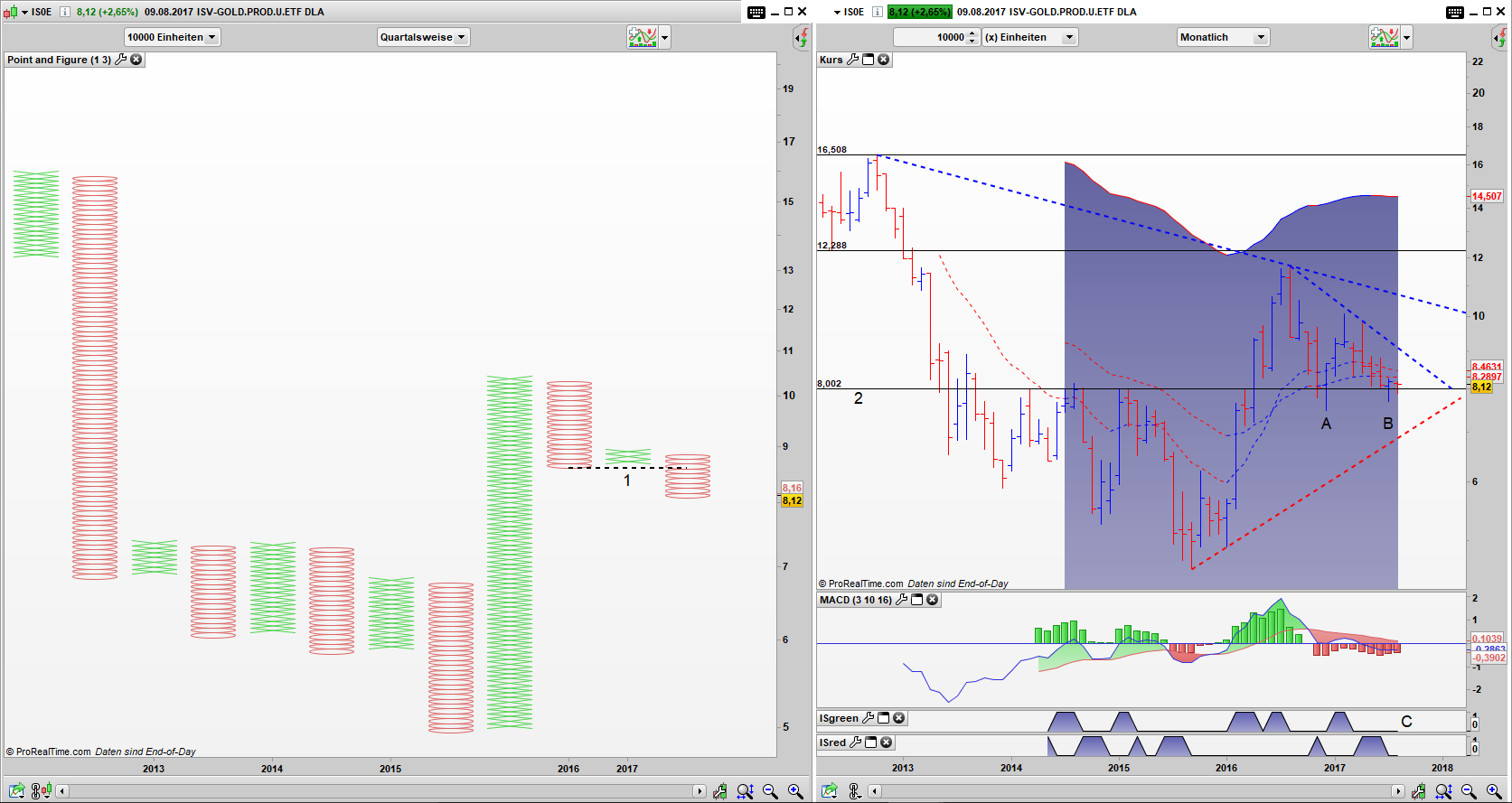The image size is (1512, 803).
Task: Increase units value with stepper up arrow
Action: click(972, 33)
